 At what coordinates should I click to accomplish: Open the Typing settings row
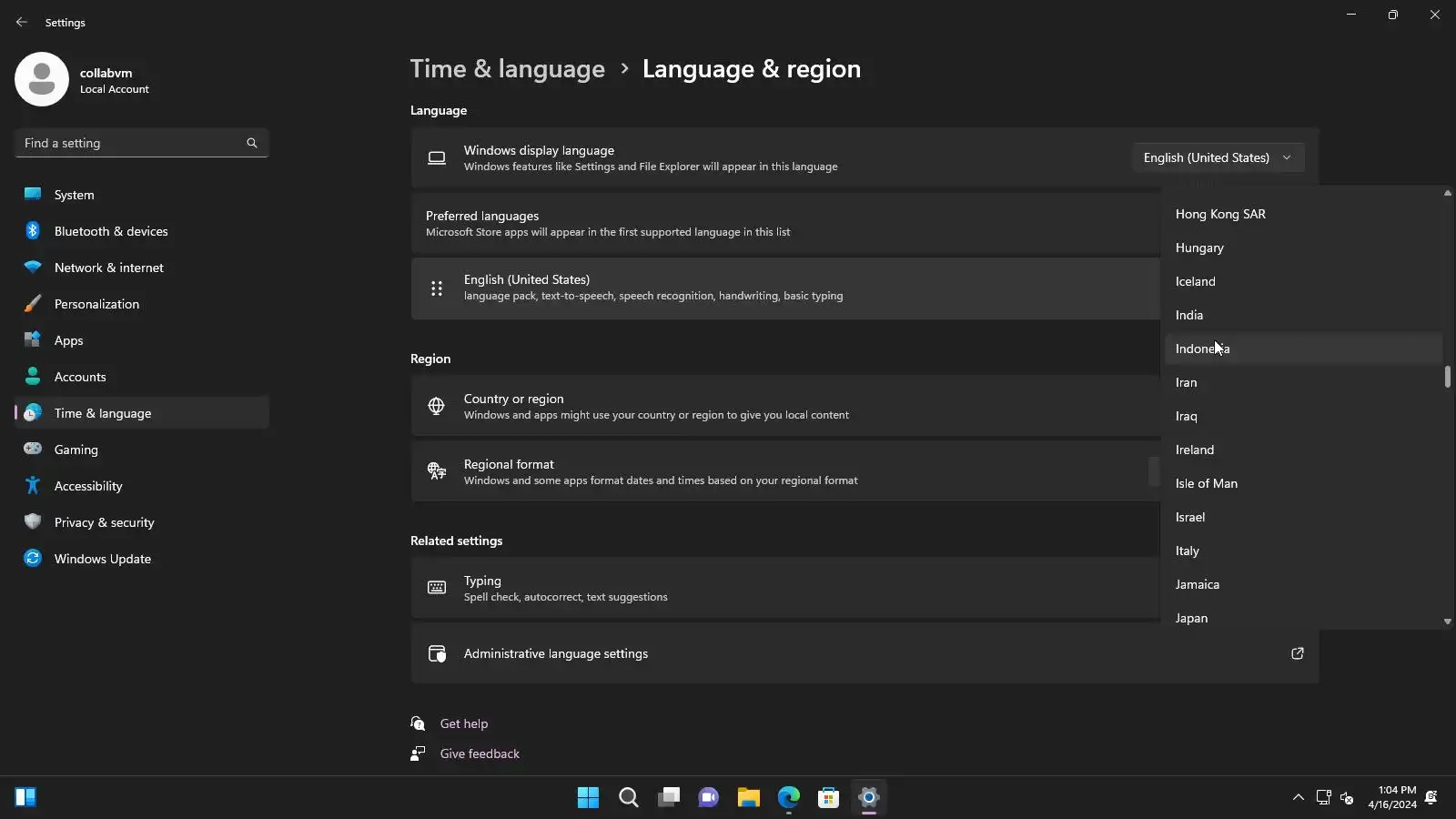pyautogui.click(x=785, y=588)
